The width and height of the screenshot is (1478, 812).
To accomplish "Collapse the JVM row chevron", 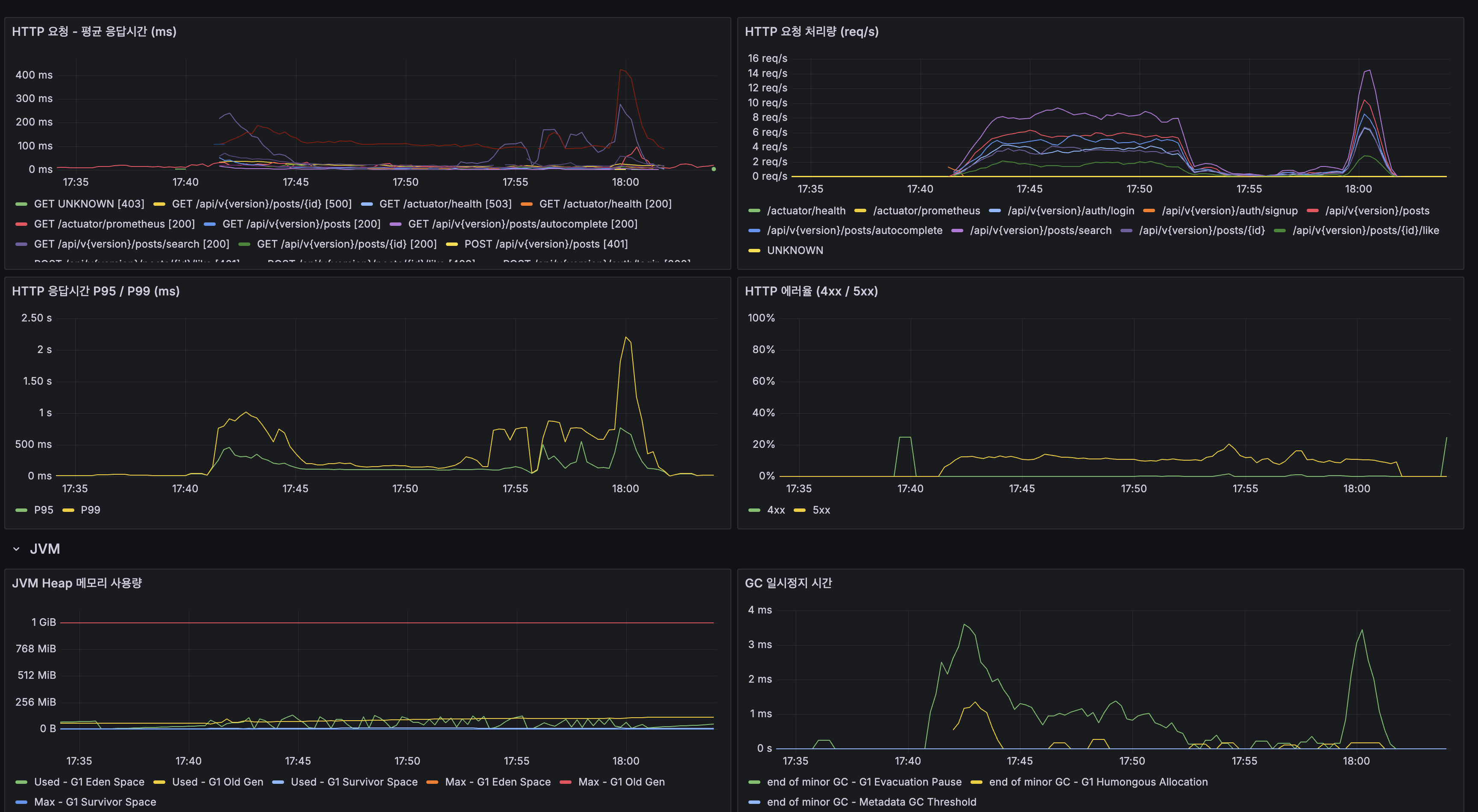I will click(x=16, y=549).
